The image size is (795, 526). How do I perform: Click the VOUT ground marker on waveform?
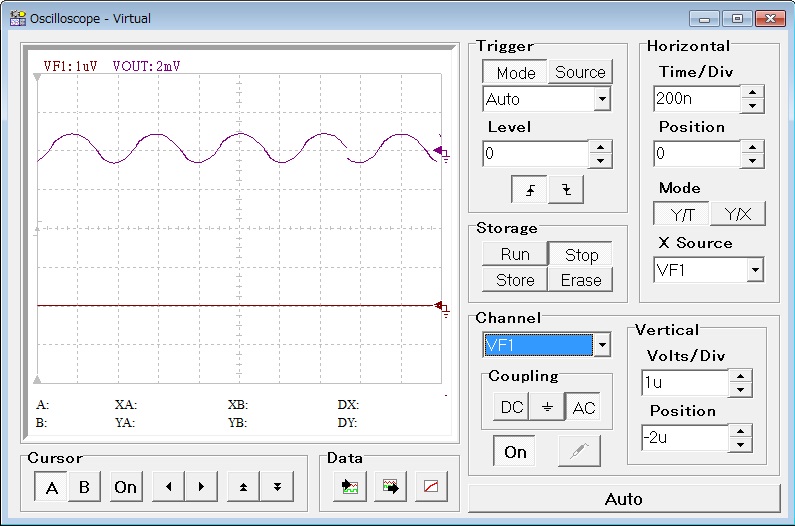pos(441,152)
